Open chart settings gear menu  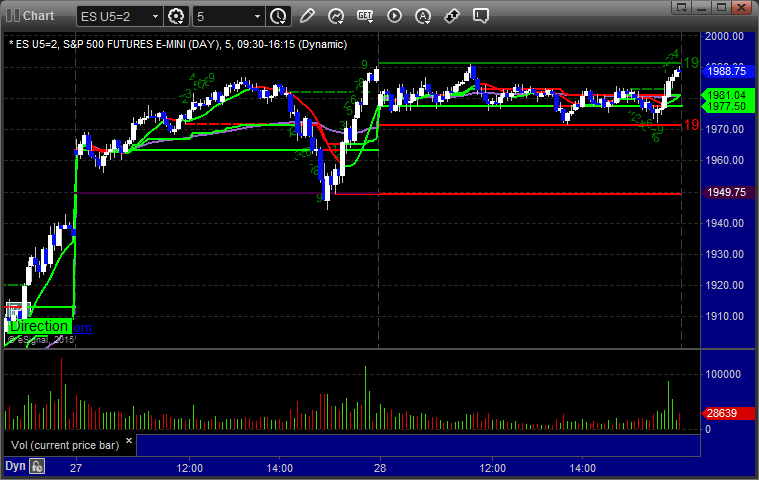click(x=176, y=16)
